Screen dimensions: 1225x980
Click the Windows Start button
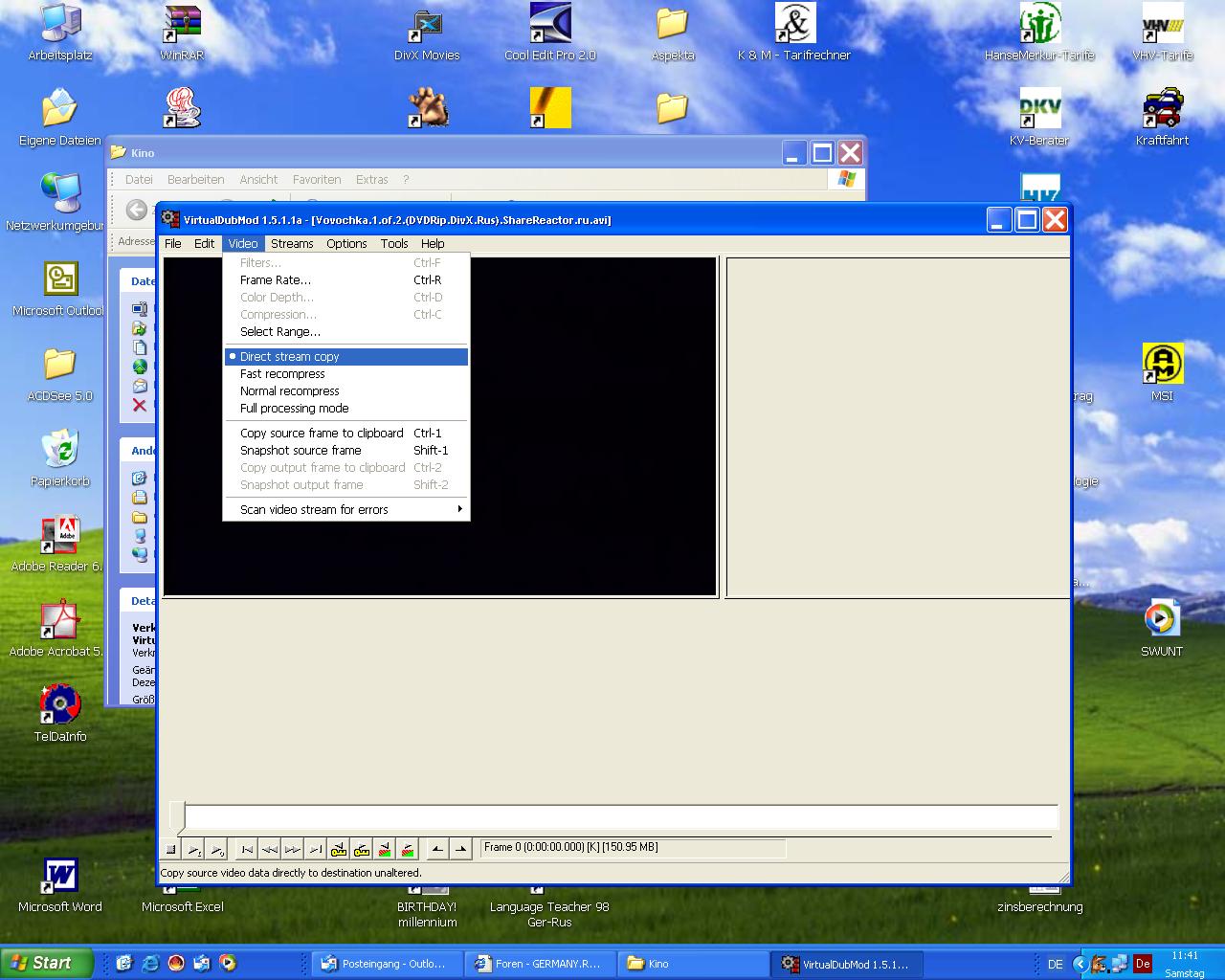47,963
